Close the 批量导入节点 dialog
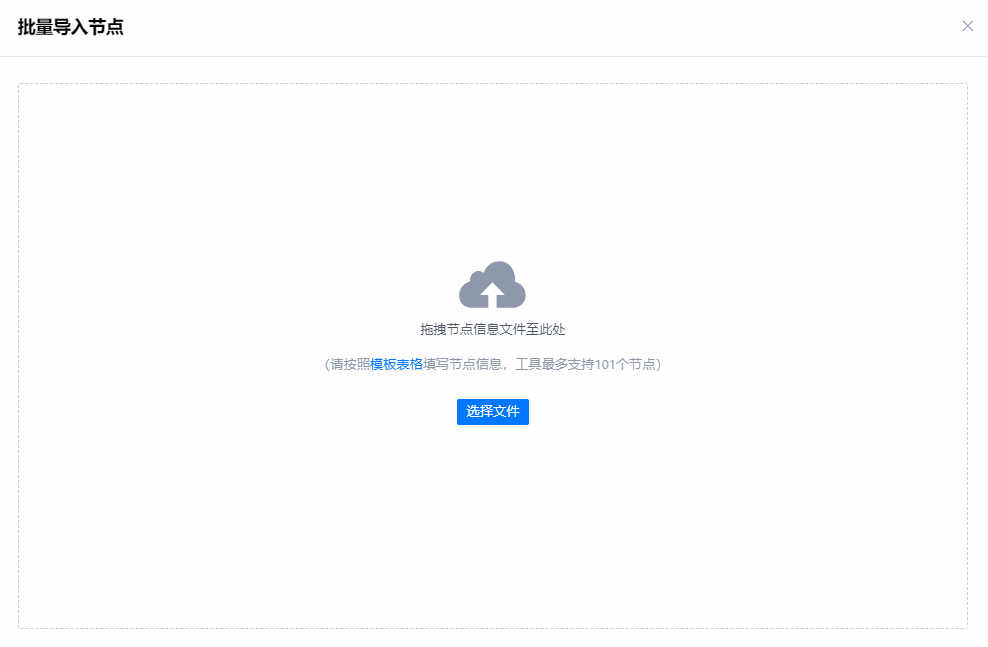988x647 pixels. coord(967,26)
